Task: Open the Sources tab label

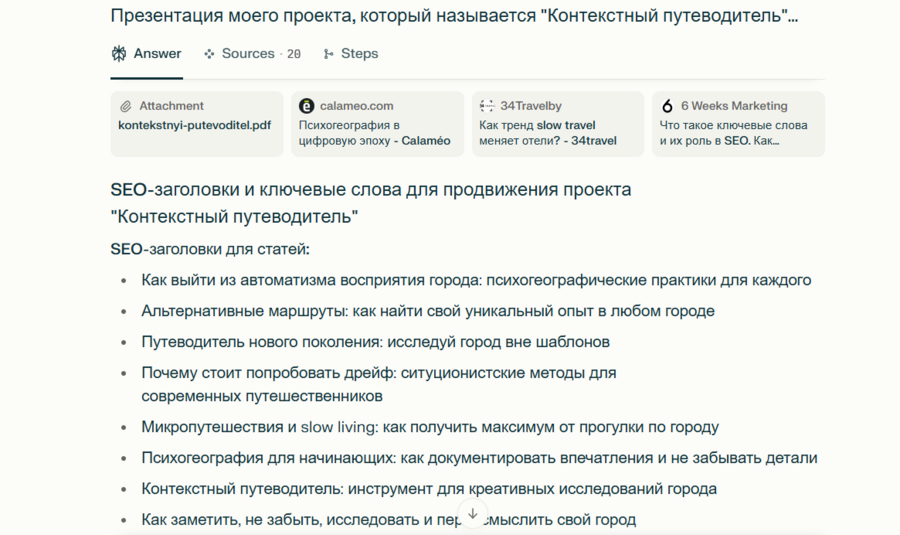Action: point(248,54)
